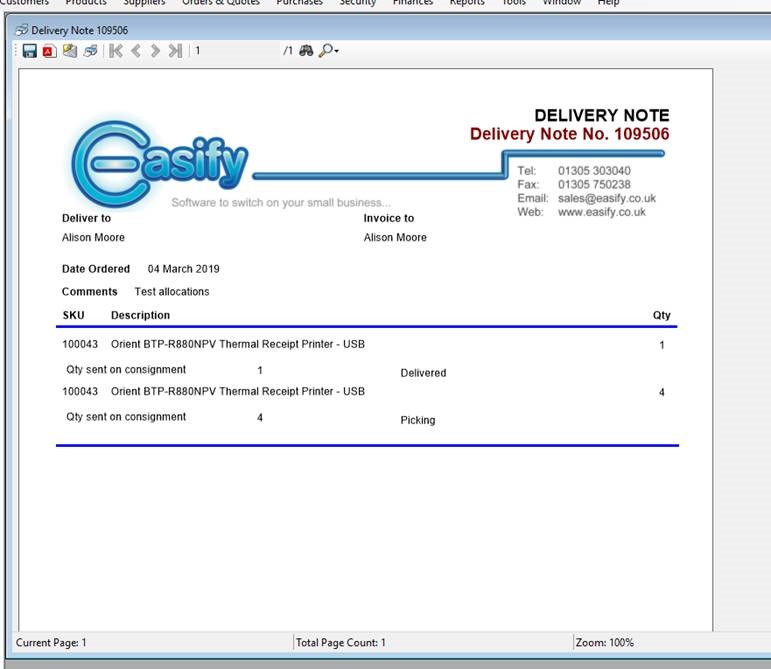Expand the magnifier zoom dropdown
This screenshot has height=669, width=771.
click(x=329, y=51)
